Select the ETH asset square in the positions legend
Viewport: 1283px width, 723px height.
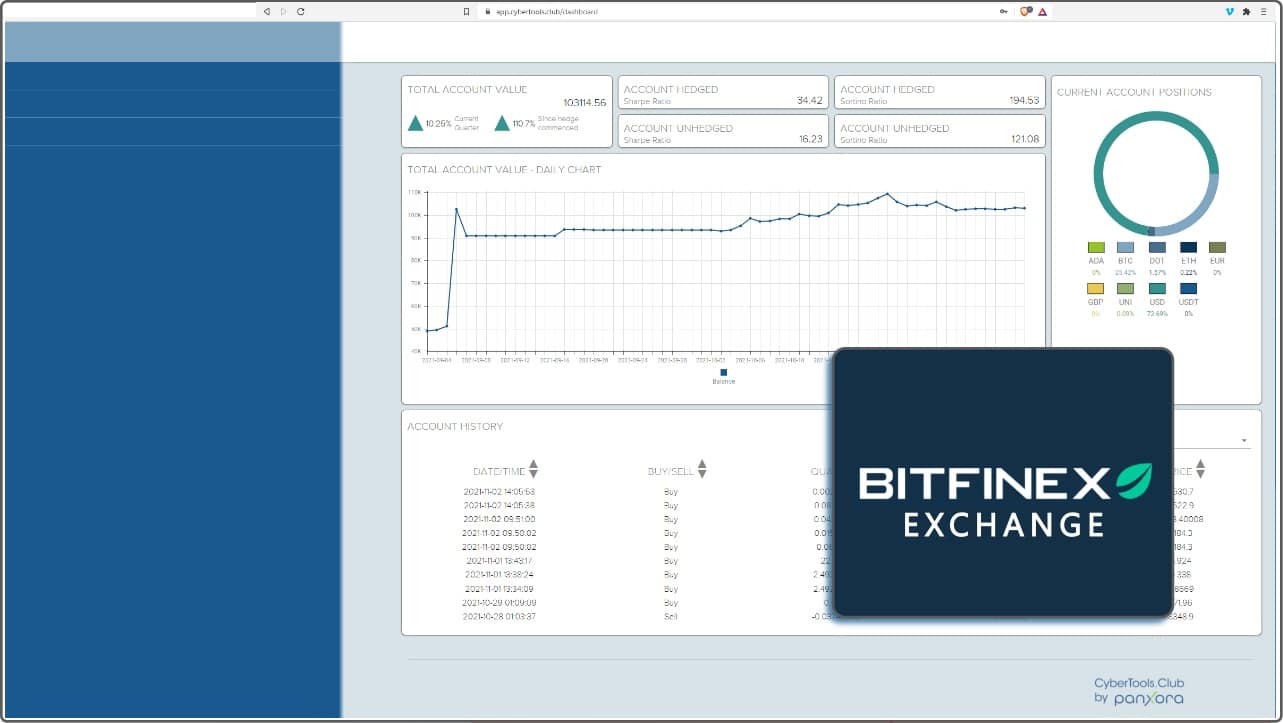[1188, 247]
